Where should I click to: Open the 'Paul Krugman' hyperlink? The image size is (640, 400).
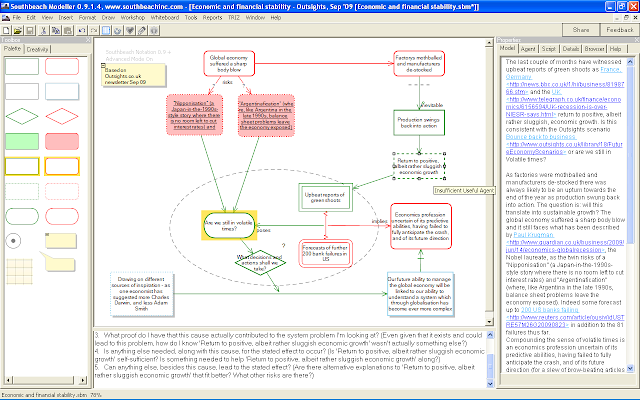pyautogui.click(x=533, y=235)
